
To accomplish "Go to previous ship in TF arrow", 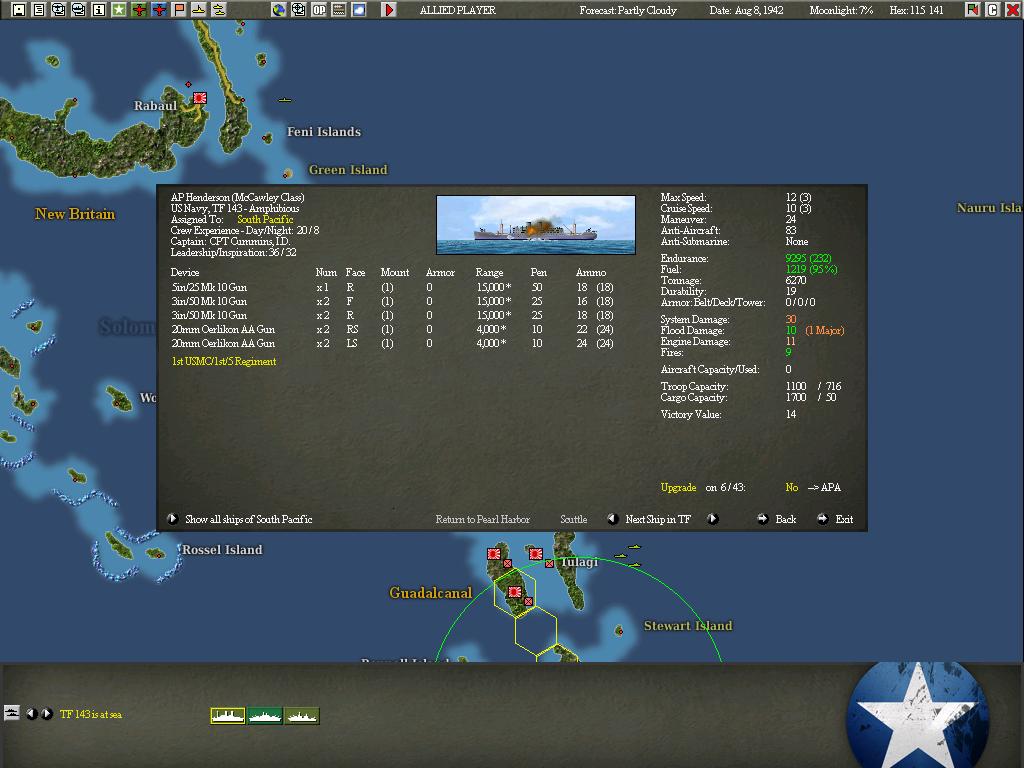I will click(x=613, y=519).
